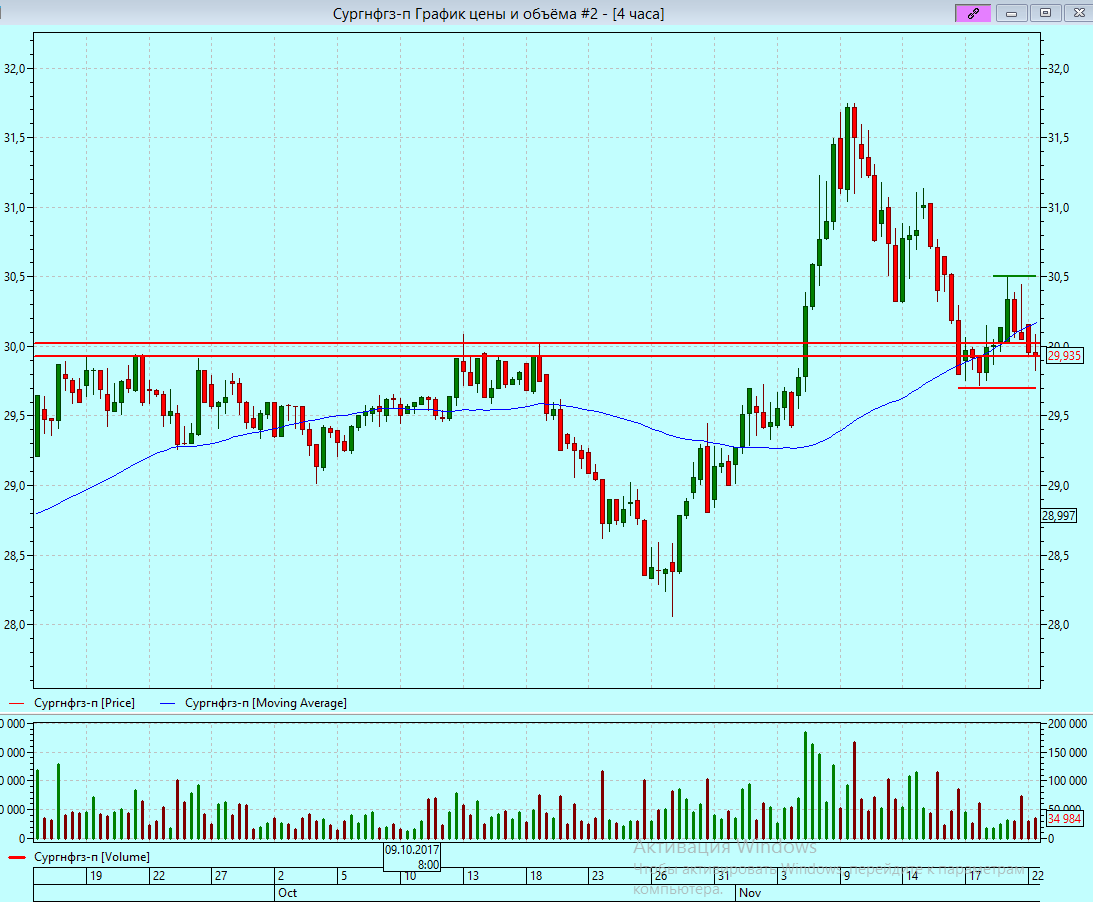Click 29,0 on the left price axis
Viewport: 1093px width, 902px height.
pyautogui.click(x=15, y=486)
